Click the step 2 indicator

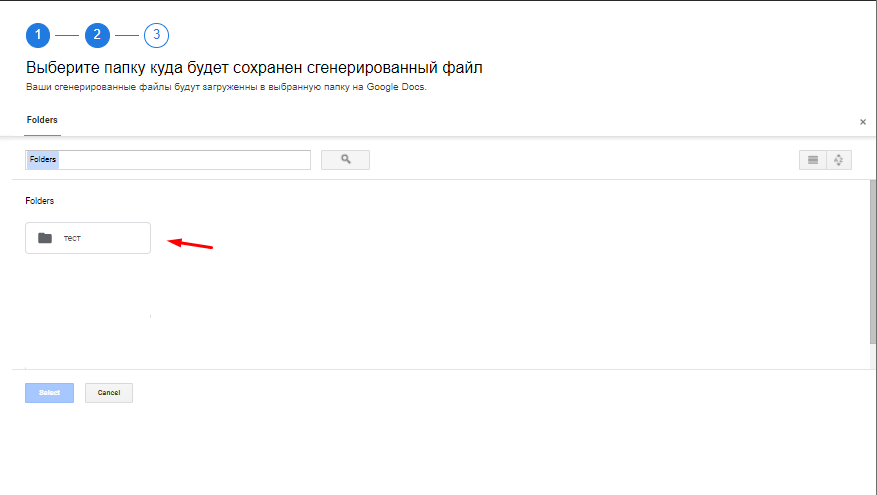pos(97,36)
